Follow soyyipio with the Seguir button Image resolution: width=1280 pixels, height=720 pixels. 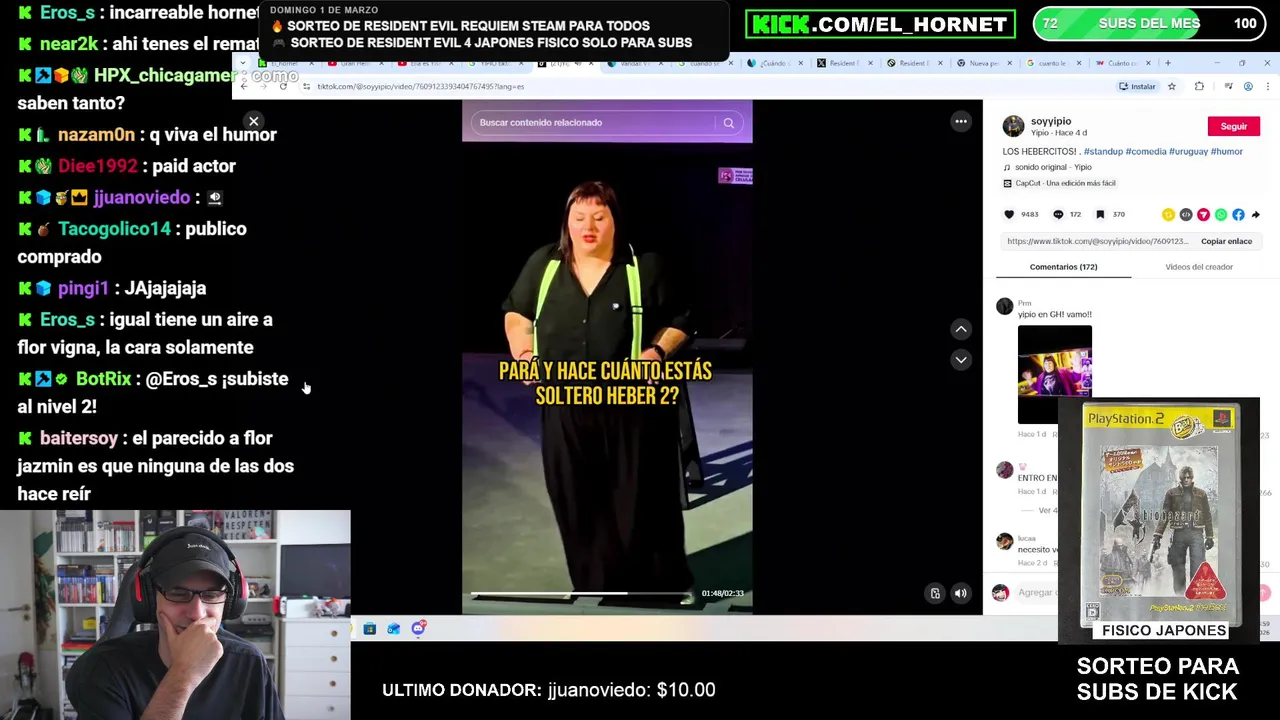pos(1234,126)
